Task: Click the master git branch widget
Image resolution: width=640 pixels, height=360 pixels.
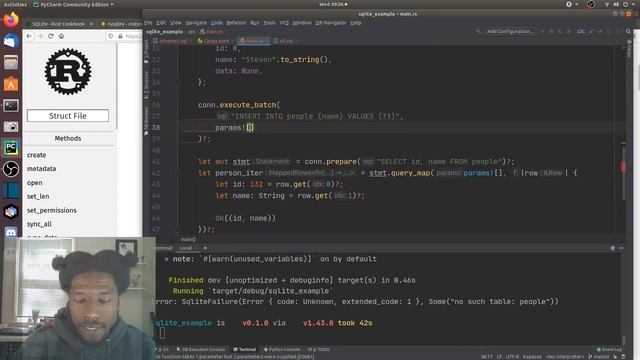Action: (599, 357)
